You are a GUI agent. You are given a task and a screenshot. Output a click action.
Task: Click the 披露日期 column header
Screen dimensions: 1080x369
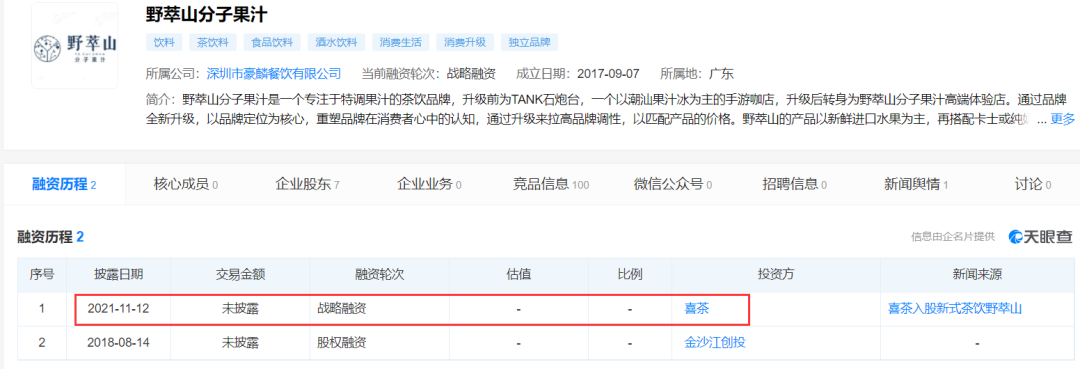tap(118, 275)
